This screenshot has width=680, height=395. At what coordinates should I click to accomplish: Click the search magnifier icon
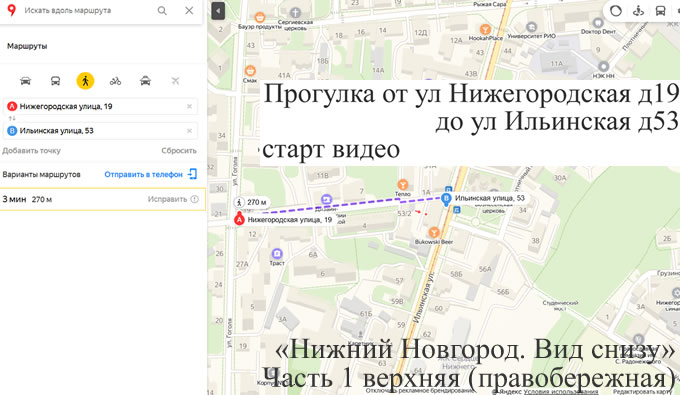click(x=162, y=10)
